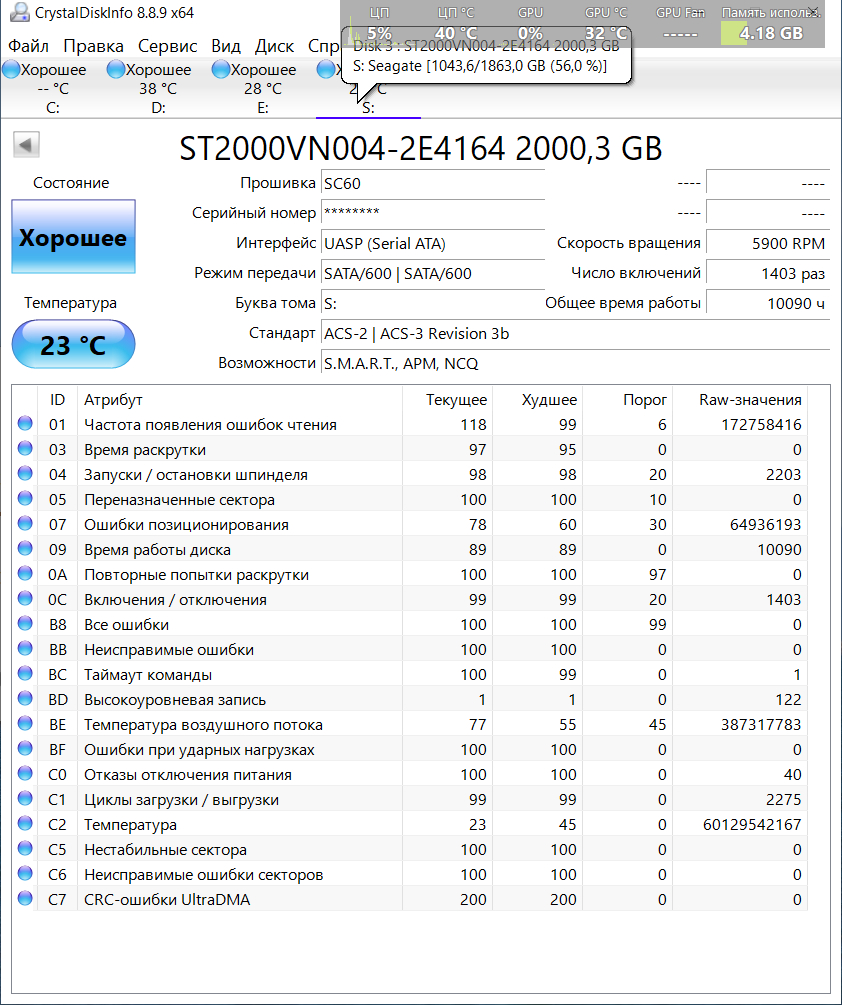This screenshot has height=1005, width=842.
Task: Click status orb for reallocated sectors row 05
Action: [25, 499]
